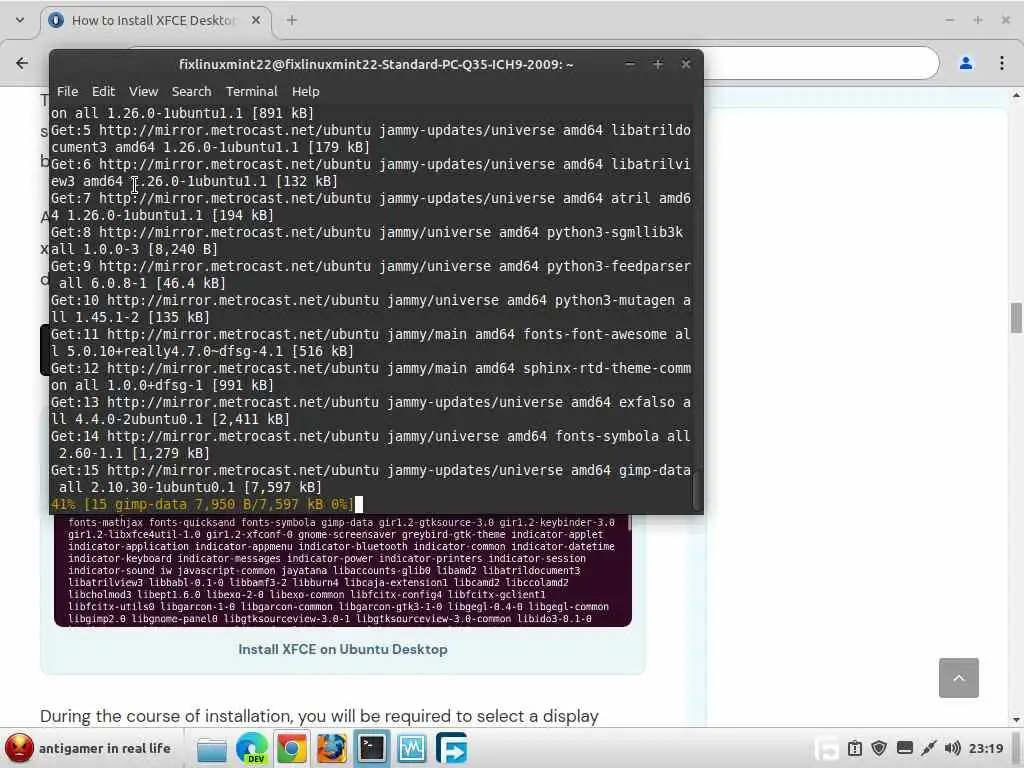The image size is (1024, 768).
Task: Close the terminal window
Action: [686, 64]
